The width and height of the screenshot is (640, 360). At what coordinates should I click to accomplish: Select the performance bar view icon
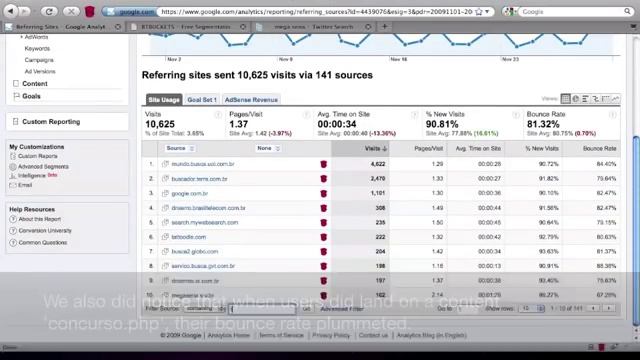[x=585, y=99]
